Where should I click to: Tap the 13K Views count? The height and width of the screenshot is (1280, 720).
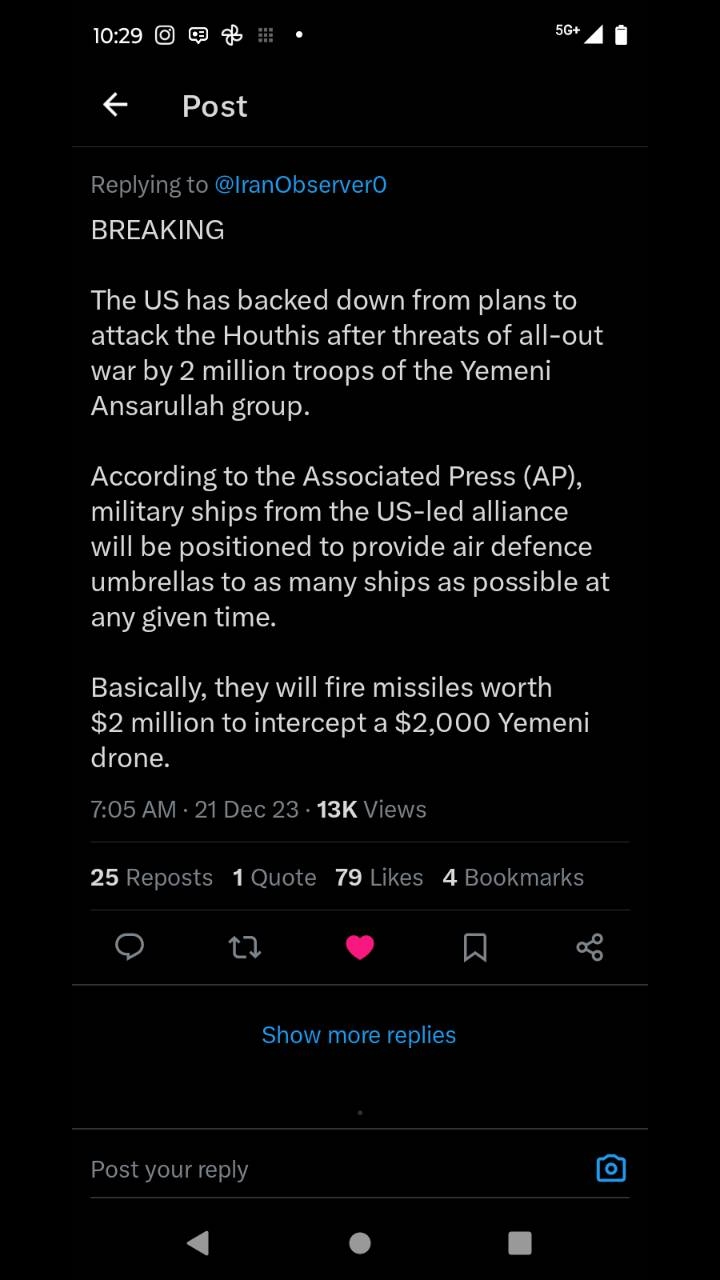click(371, 810)
